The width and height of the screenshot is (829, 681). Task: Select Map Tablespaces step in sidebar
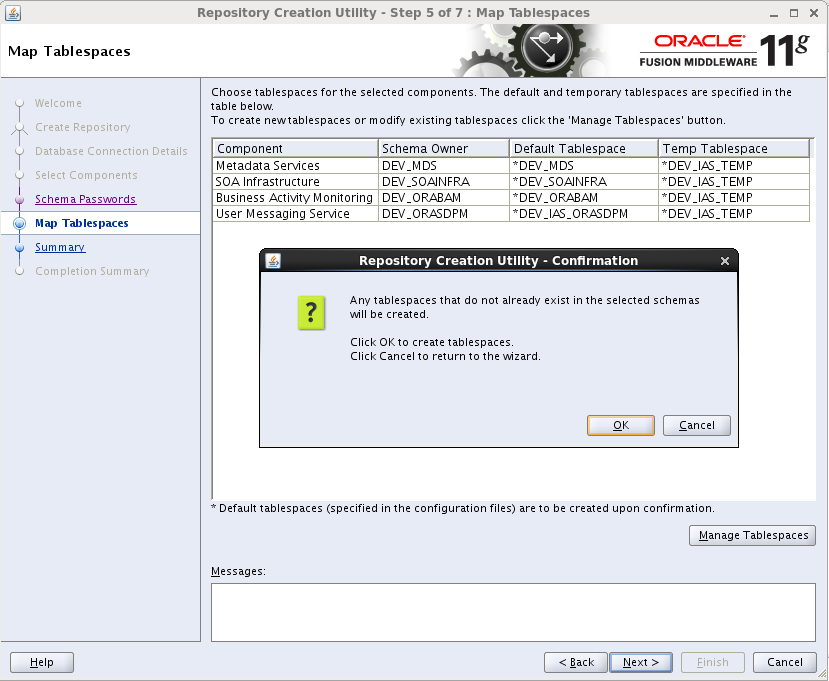click(81, 223)
